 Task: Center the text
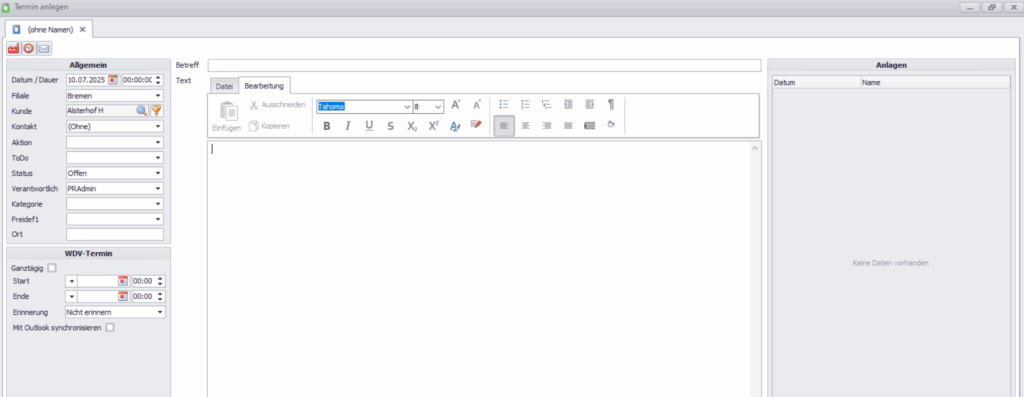(526, 125)
